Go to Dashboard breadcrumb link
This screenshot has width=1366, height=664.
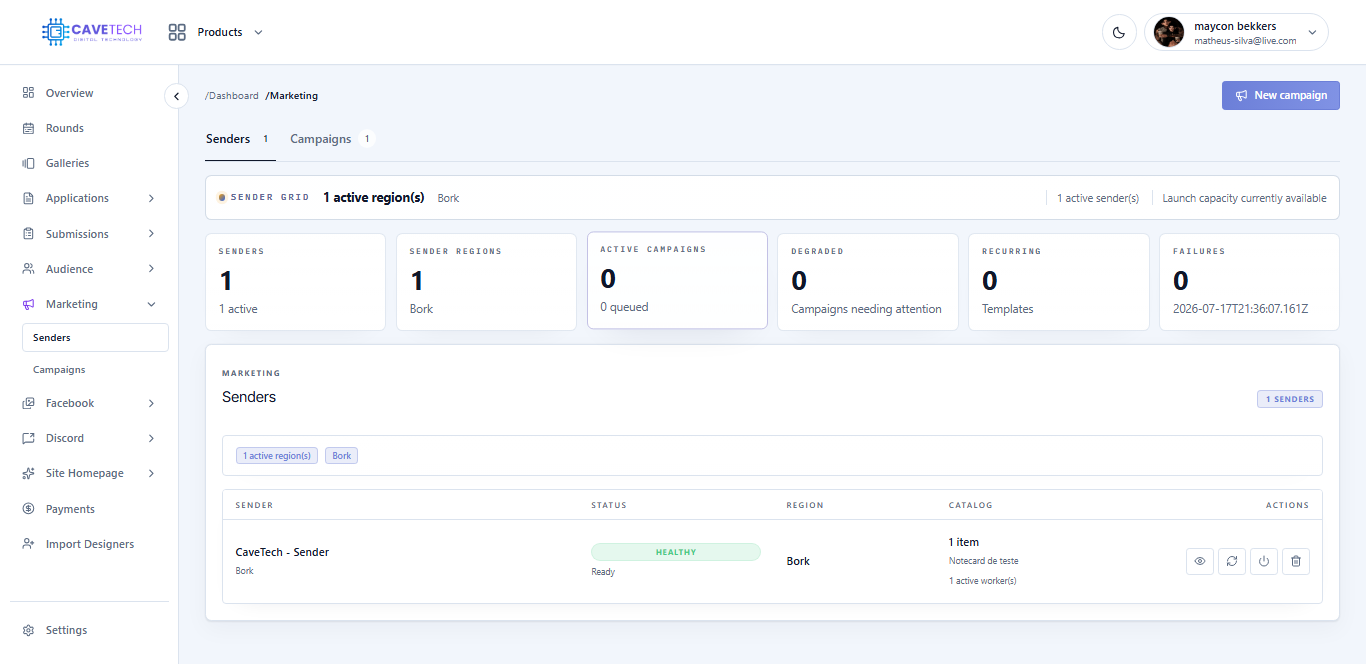[x=232, y=96]
